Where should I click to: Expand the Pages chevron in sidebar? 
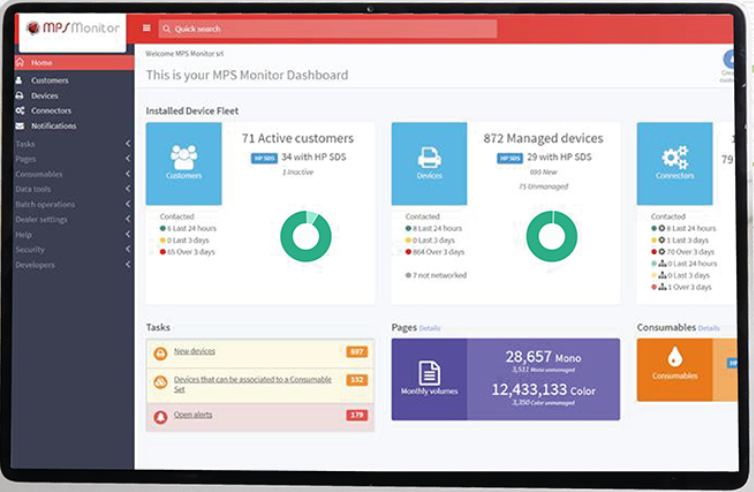click(x=127, y=158)
